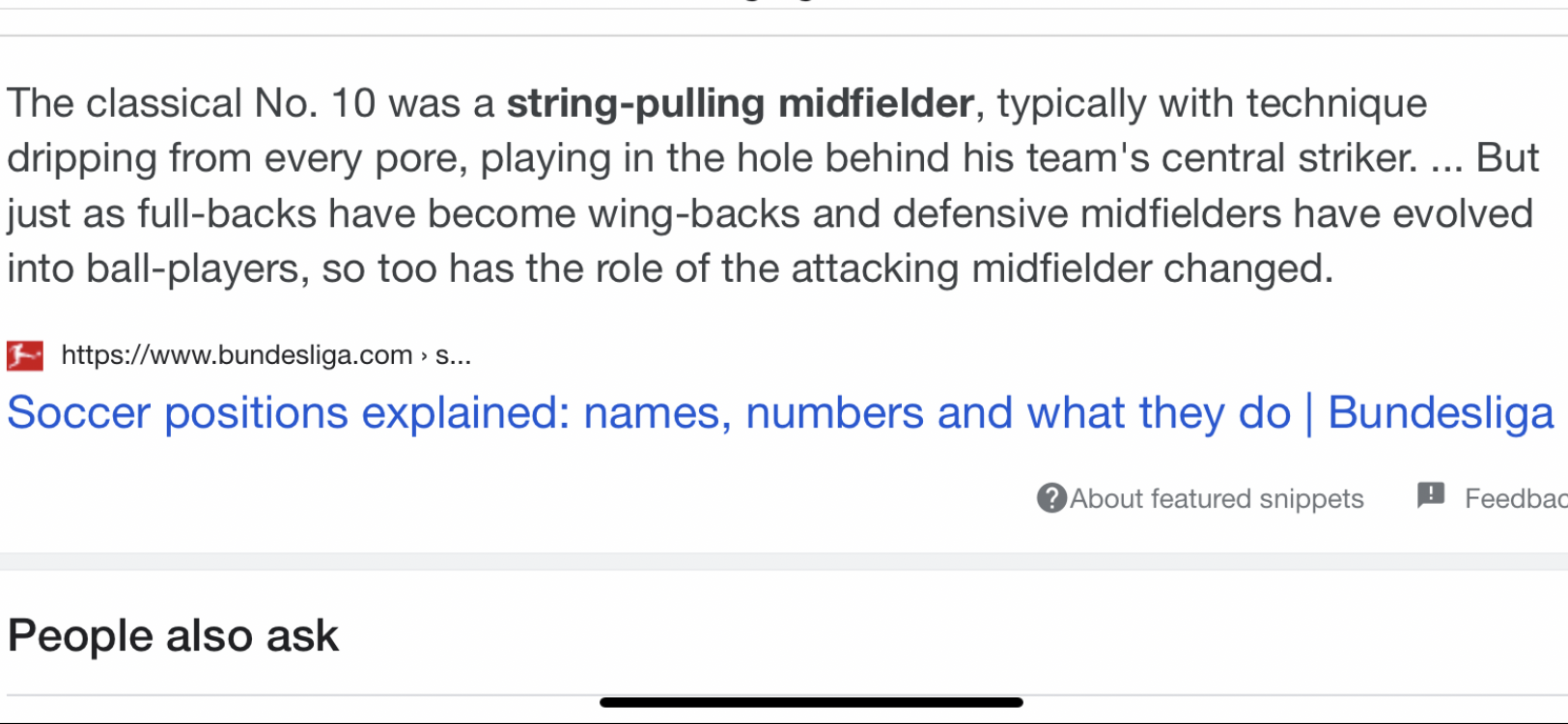Image resolution: width=1568 pixels, height=724 pixels.
Task: Click bold phrase string-pulling midfielder
Action: click(741, 104)
